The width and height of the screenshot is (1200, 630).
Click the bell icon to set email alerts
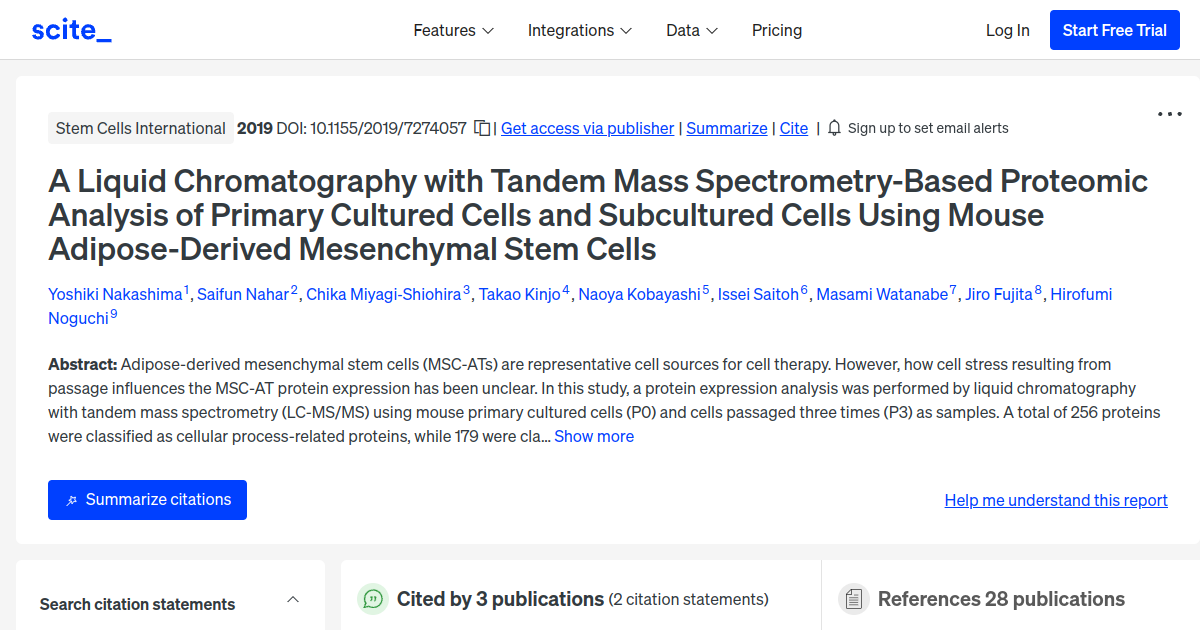833,127
